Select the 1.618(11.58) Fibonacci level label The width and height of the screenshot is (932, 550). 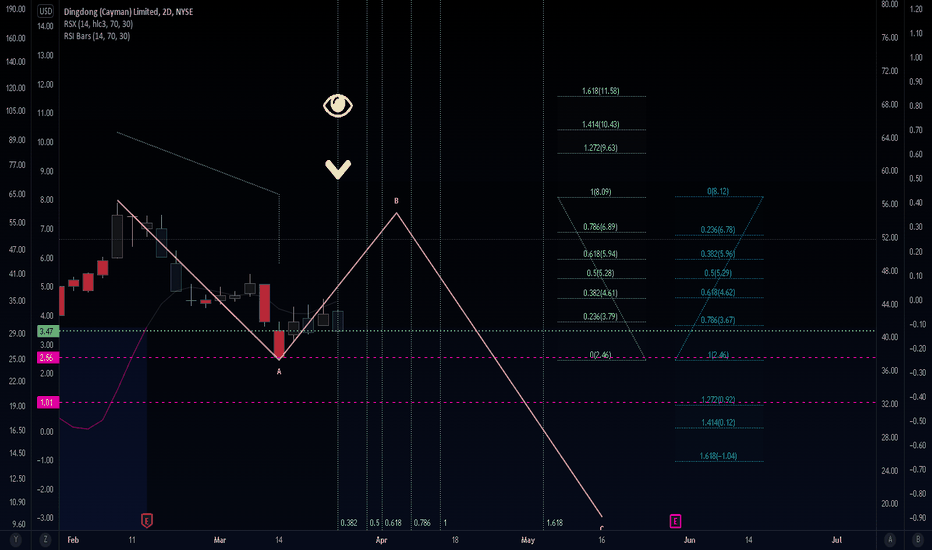pyautogui.click(x=600, y=91)
